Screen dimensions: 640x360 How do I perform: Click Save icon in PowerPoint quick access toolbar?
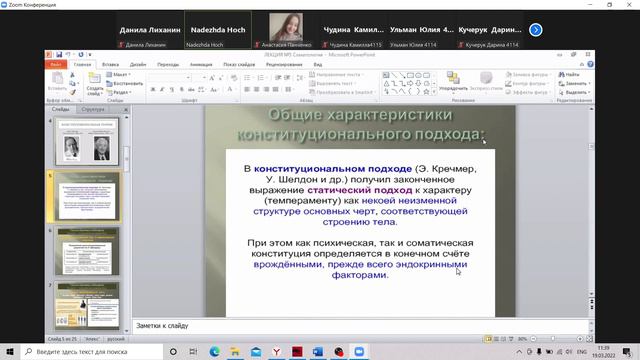tap(59, 55)
